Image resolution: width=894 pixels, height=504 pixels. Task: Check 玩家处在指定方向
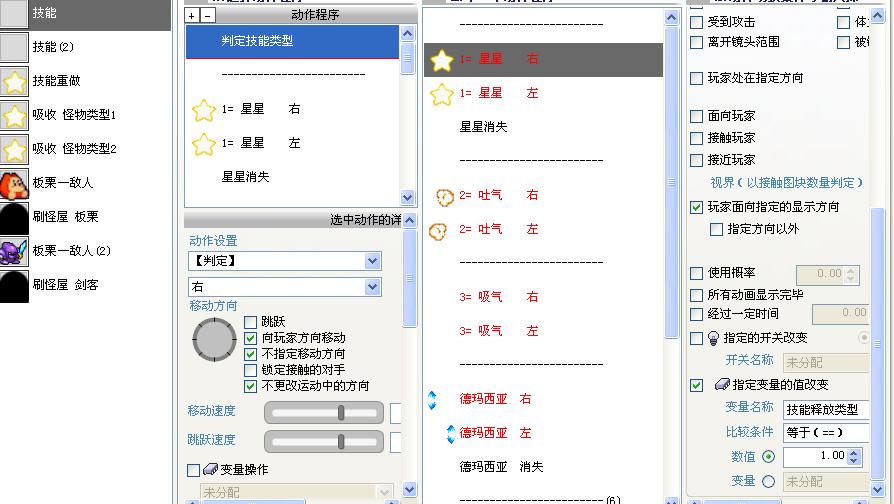[696, 78]
